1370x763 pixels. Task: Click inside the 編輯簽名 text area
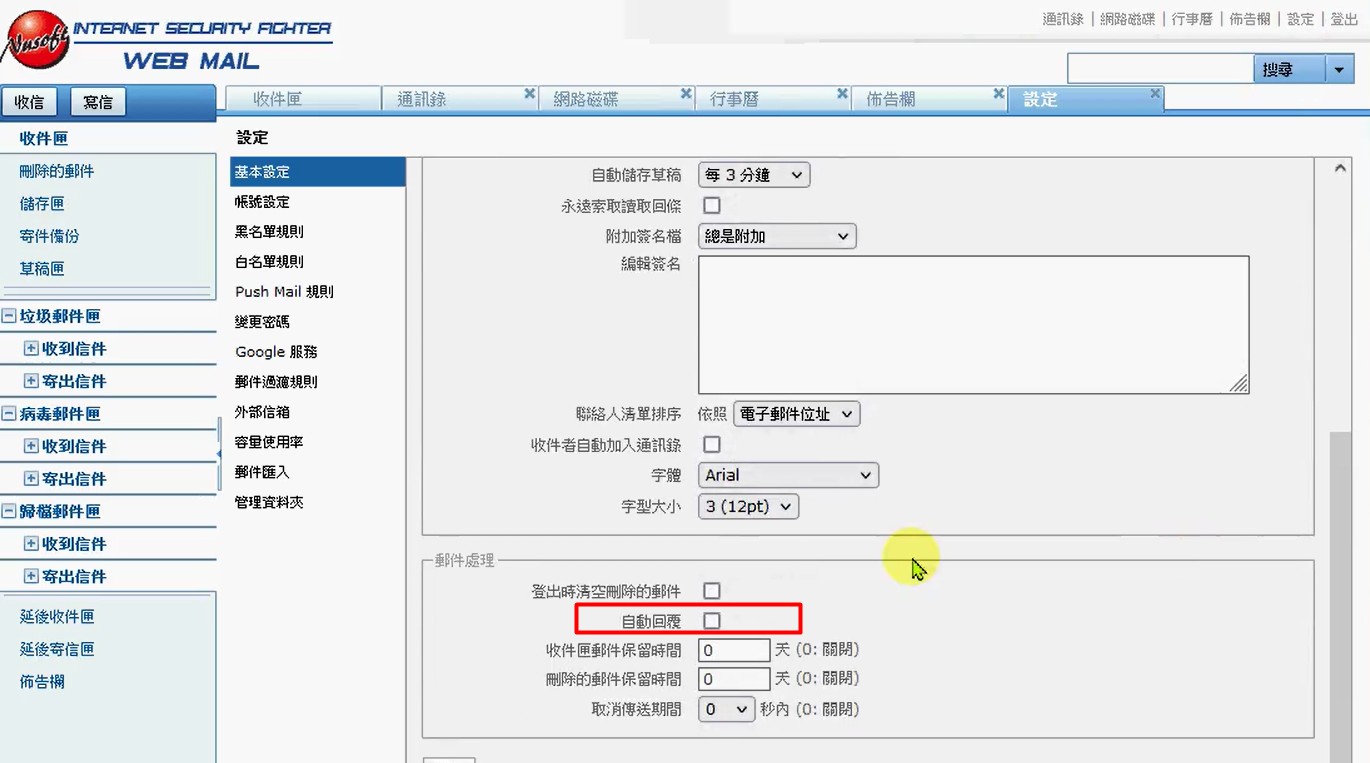tap(972, 324)
